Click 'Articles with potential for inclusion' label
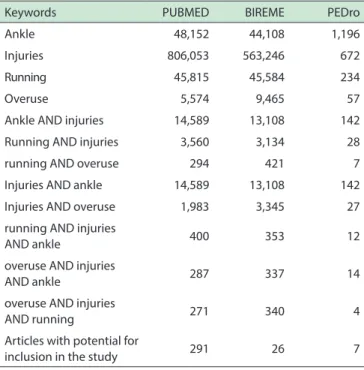 click(72, 349)
